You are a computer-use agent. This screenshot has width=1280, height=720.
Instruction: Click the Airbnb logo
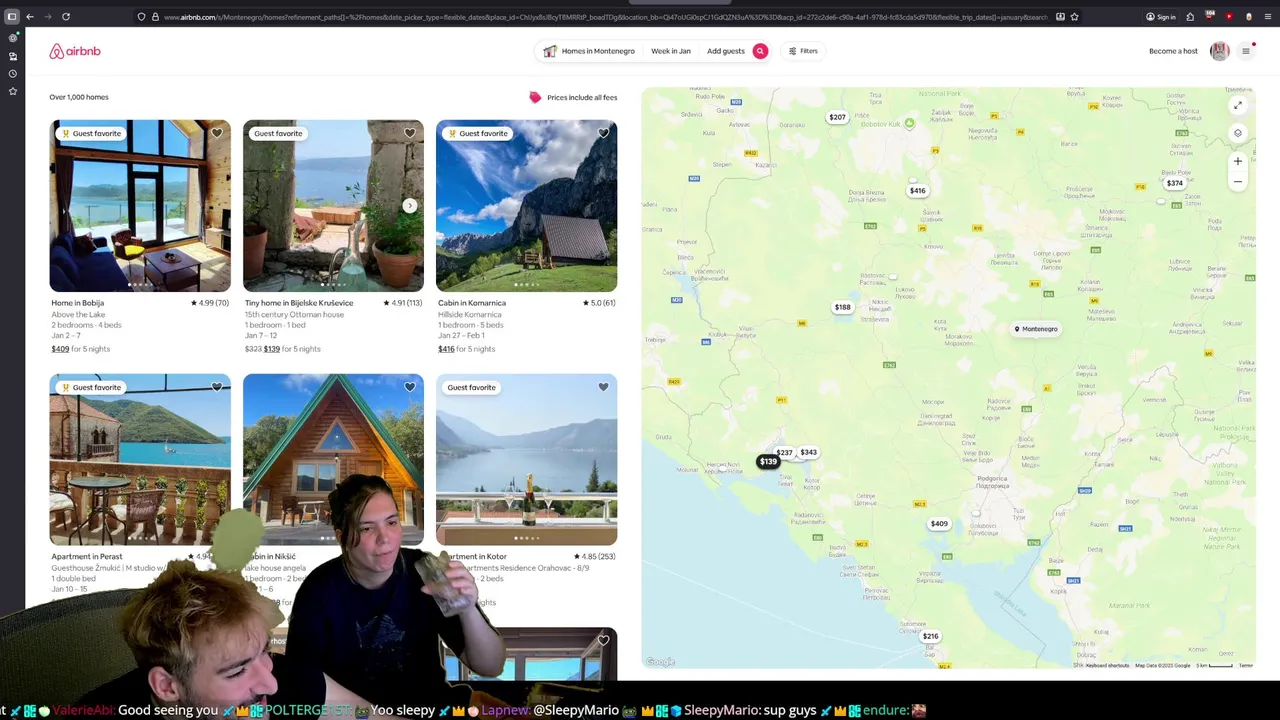tap(75, 51)
